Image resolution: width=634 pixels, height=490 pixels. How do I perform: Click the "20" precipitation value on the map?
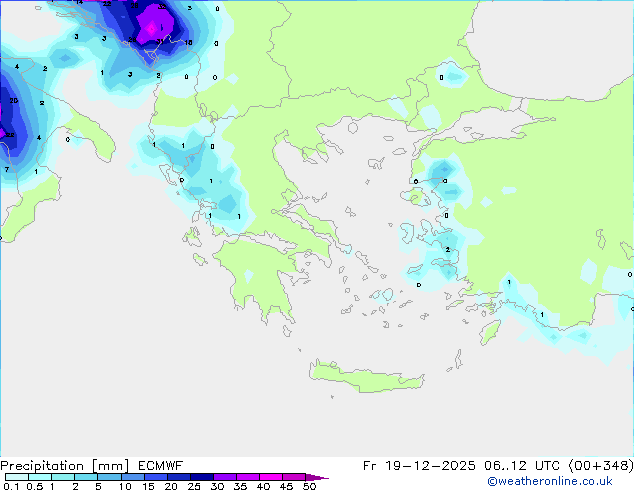click(x=14, y=101)
